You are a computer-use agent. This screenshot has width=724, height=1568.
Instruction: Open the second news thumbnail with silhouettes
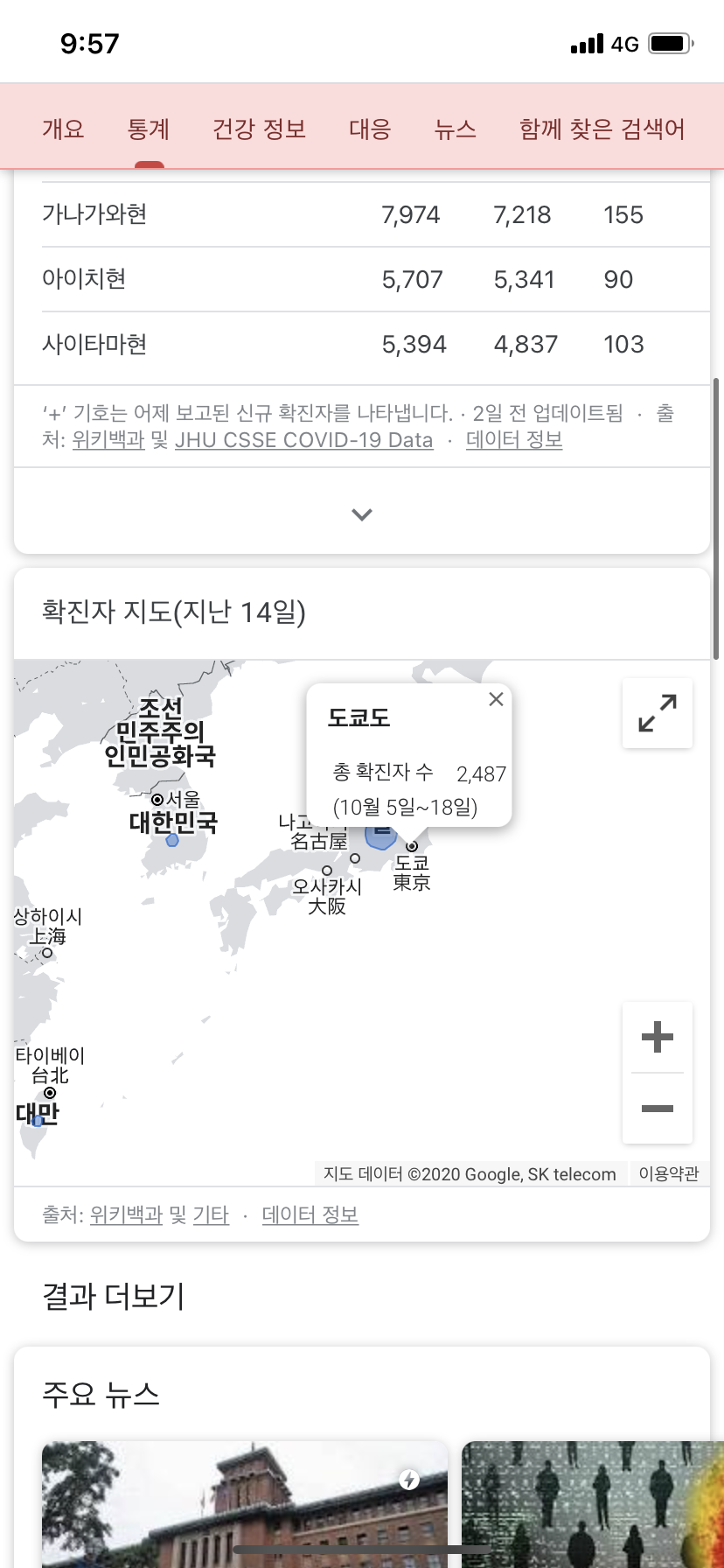point(593,1503)
